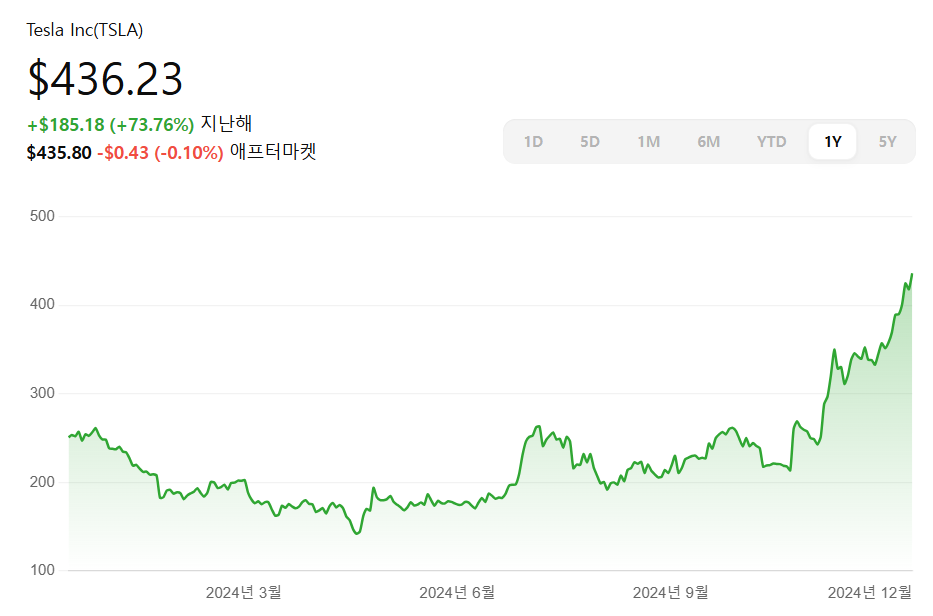Choose the 6M range tab

click(x=709, y=142)
